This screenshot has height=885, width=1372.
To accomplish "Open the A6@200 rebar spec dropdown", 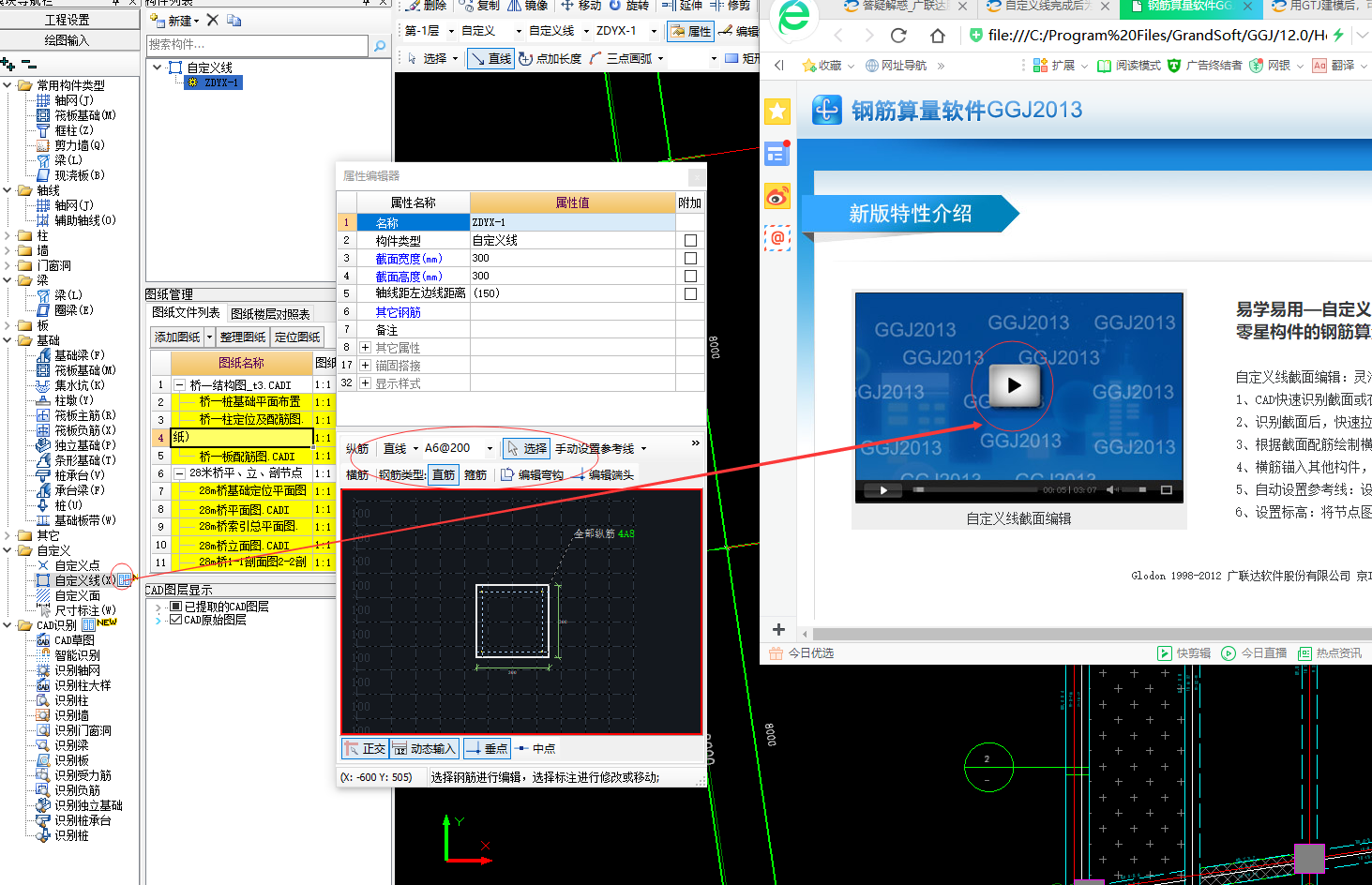I will [x=490, y=448].
